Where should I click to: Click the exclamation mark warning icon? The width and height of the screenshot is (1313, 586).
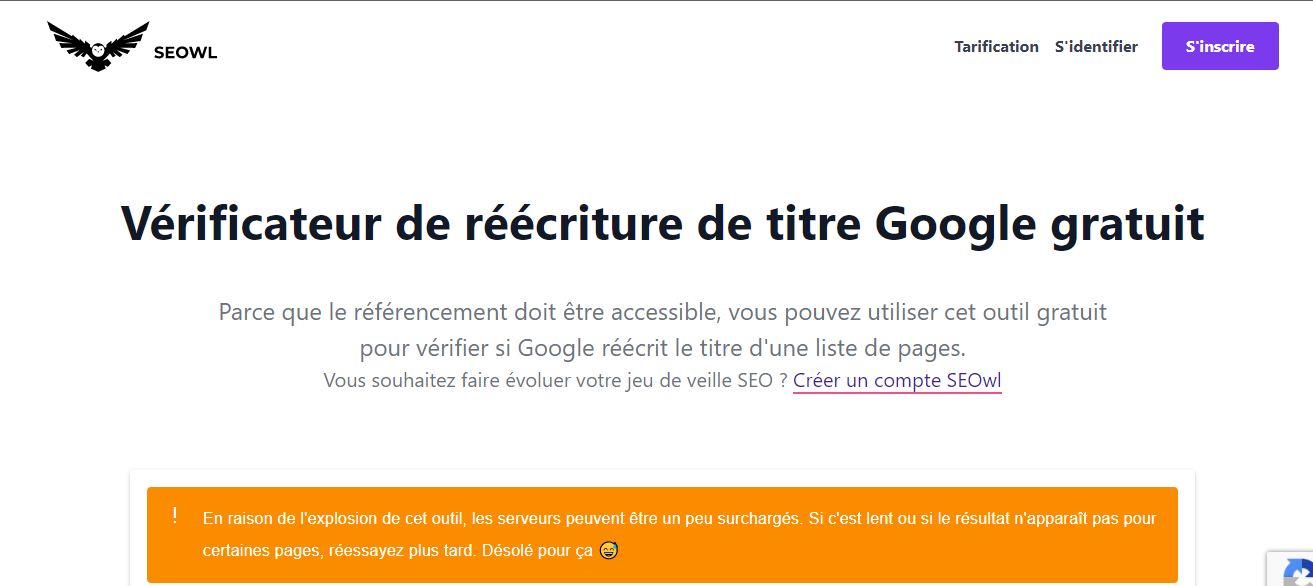[175, 516]
